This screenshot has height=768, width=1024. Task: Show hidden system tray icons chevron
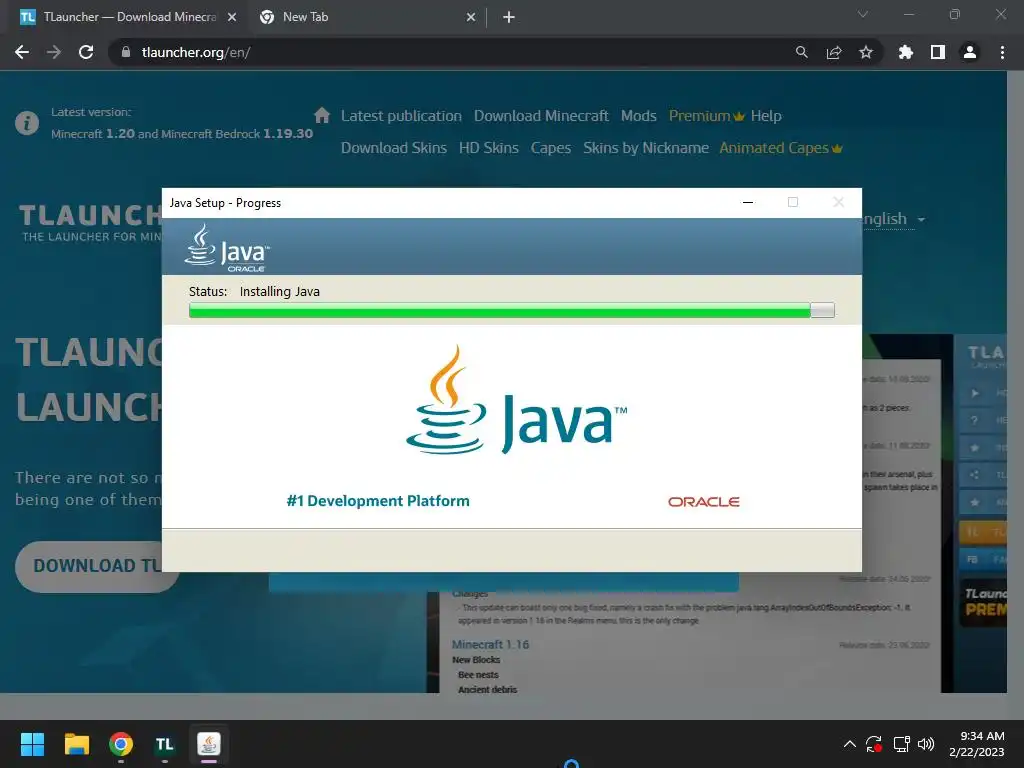850,744
